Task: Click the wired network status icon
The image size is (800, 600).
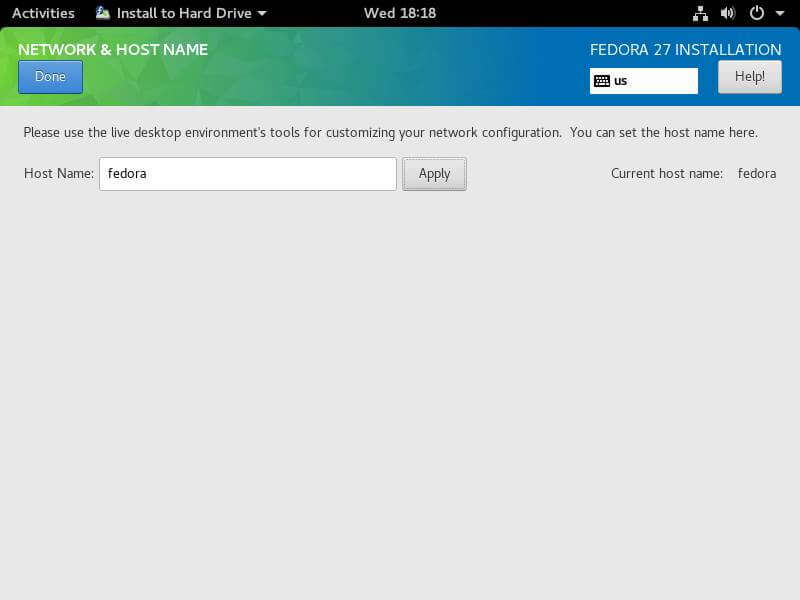Action: coord(700,13)
